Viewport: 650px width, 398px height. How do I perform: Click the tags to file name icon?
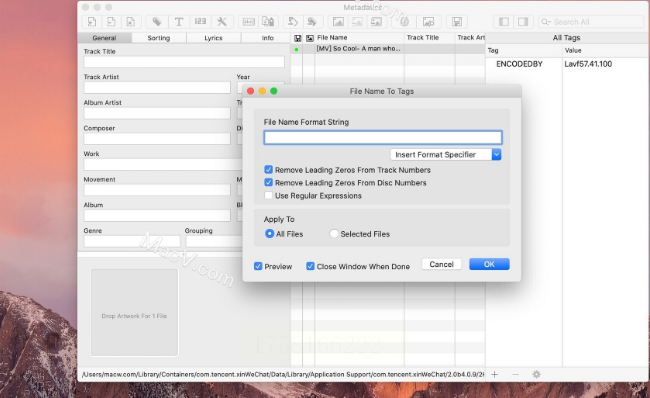point(312,22)
